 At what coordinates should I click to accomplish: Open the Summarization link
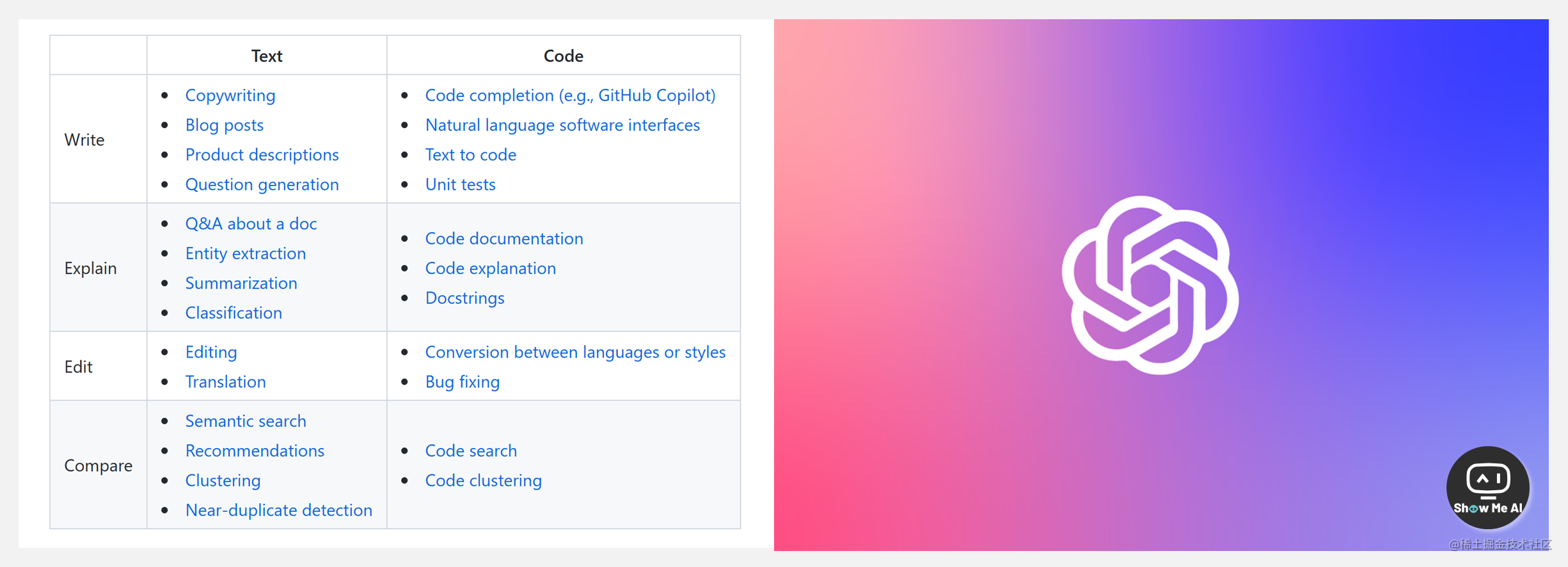pos(241,283)
